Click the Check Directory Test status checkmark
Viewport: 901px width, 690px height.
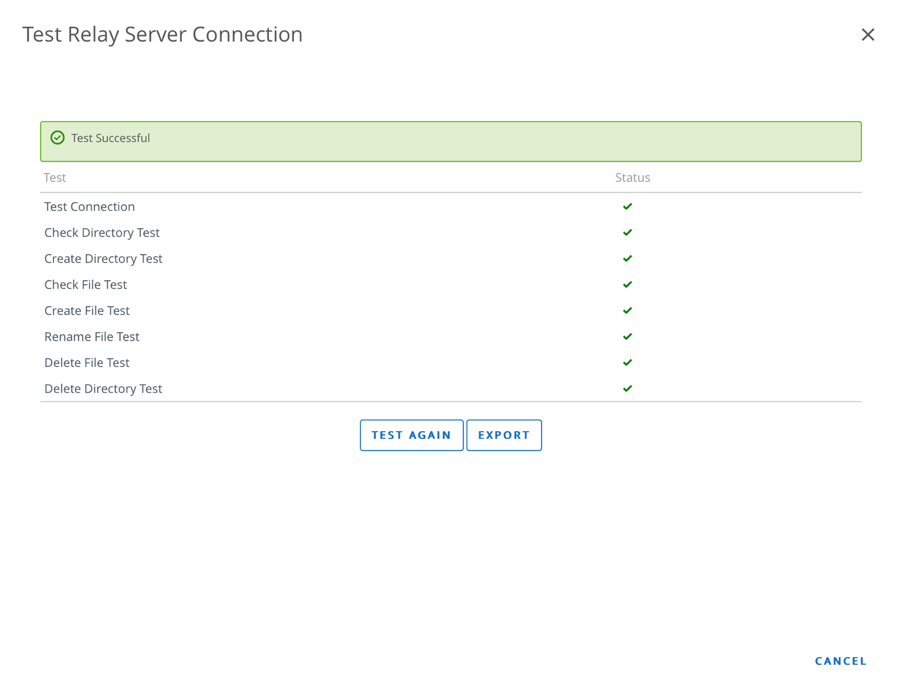tap(627, 233)
